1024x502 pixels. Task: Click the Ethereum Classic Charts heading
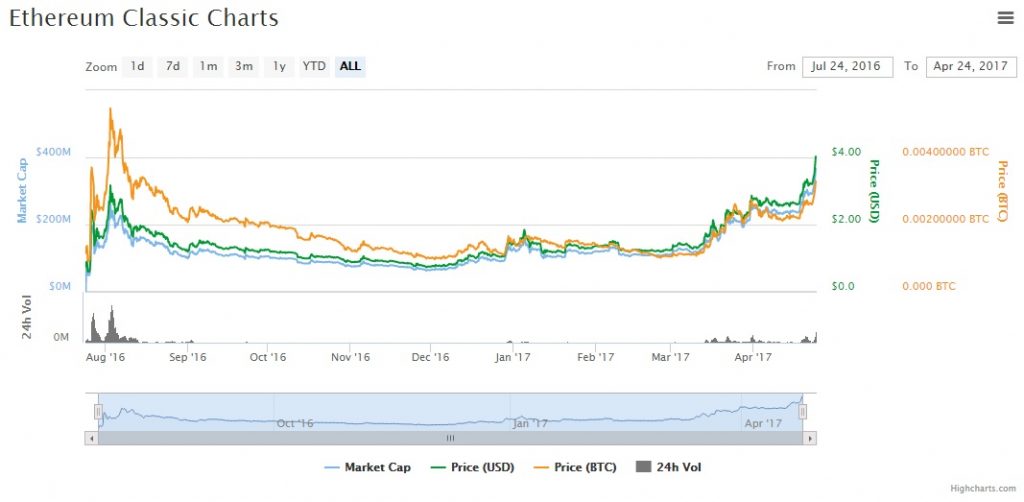click(x=144, y=19)
